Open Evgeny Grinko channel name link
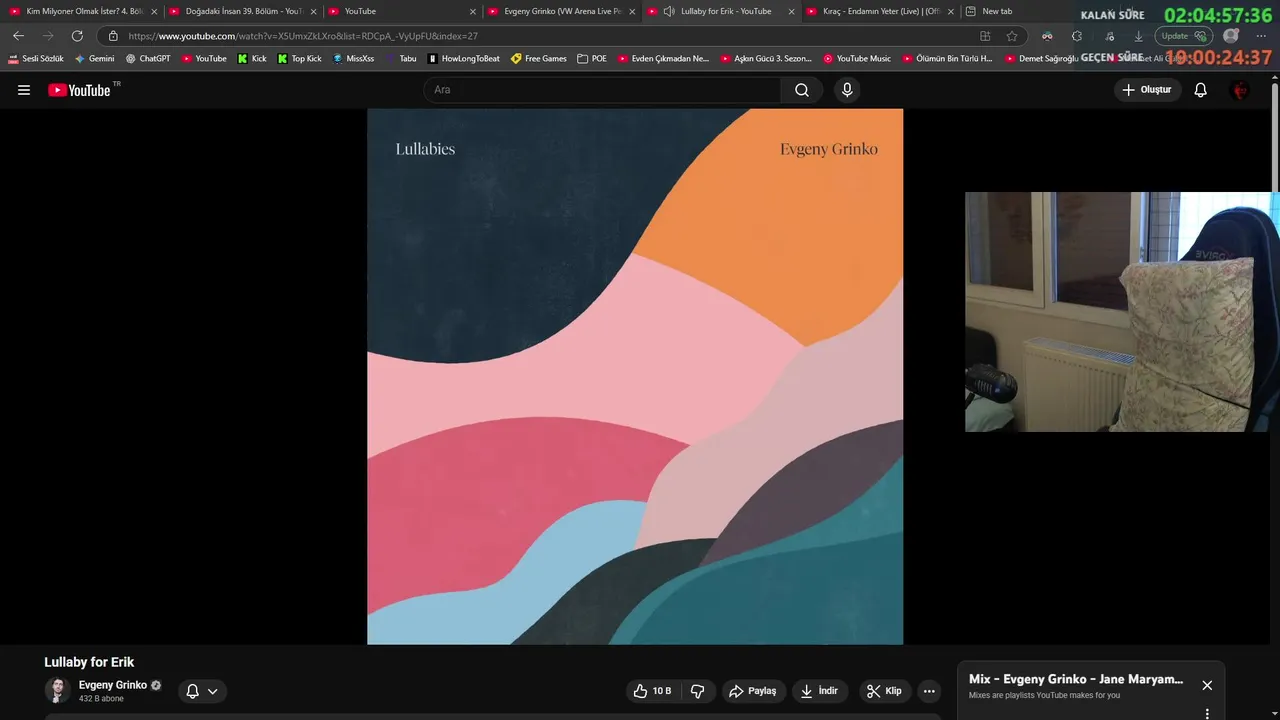The height and width of the screenshot is (720, 1280). coord(113,685)
